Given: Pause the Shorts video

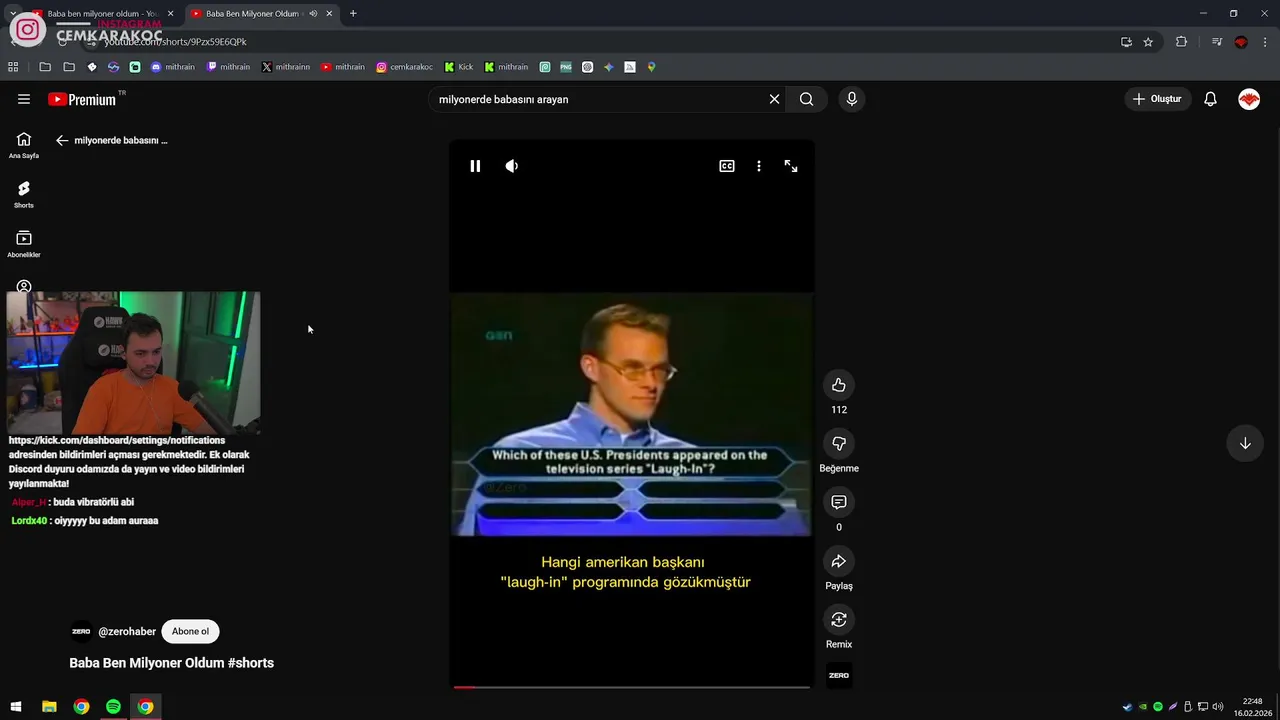Looking at the screenshot, I should click(475, 166).
